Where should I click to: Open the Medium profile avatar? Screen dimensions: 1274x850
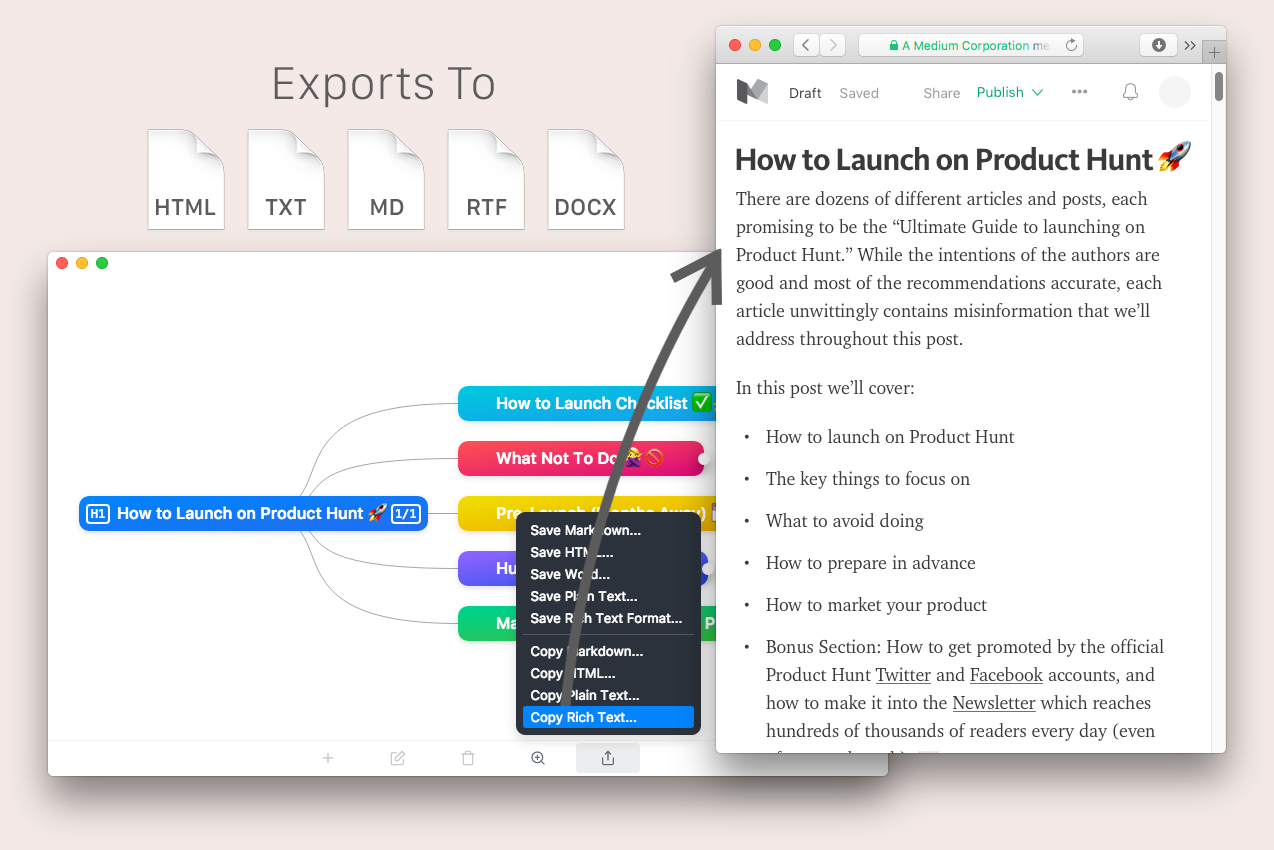click(x=1175, y=92)
